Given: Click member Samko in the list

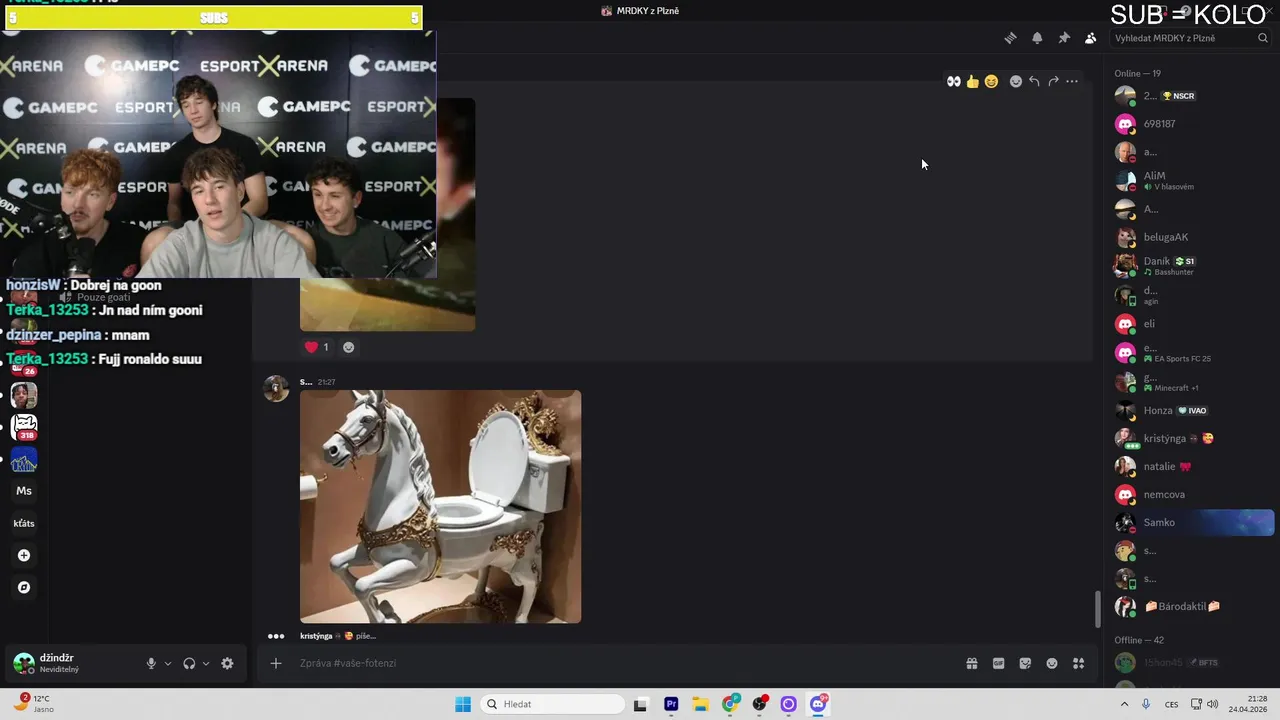Looking at the screenshot, I should click(1194, 522).
